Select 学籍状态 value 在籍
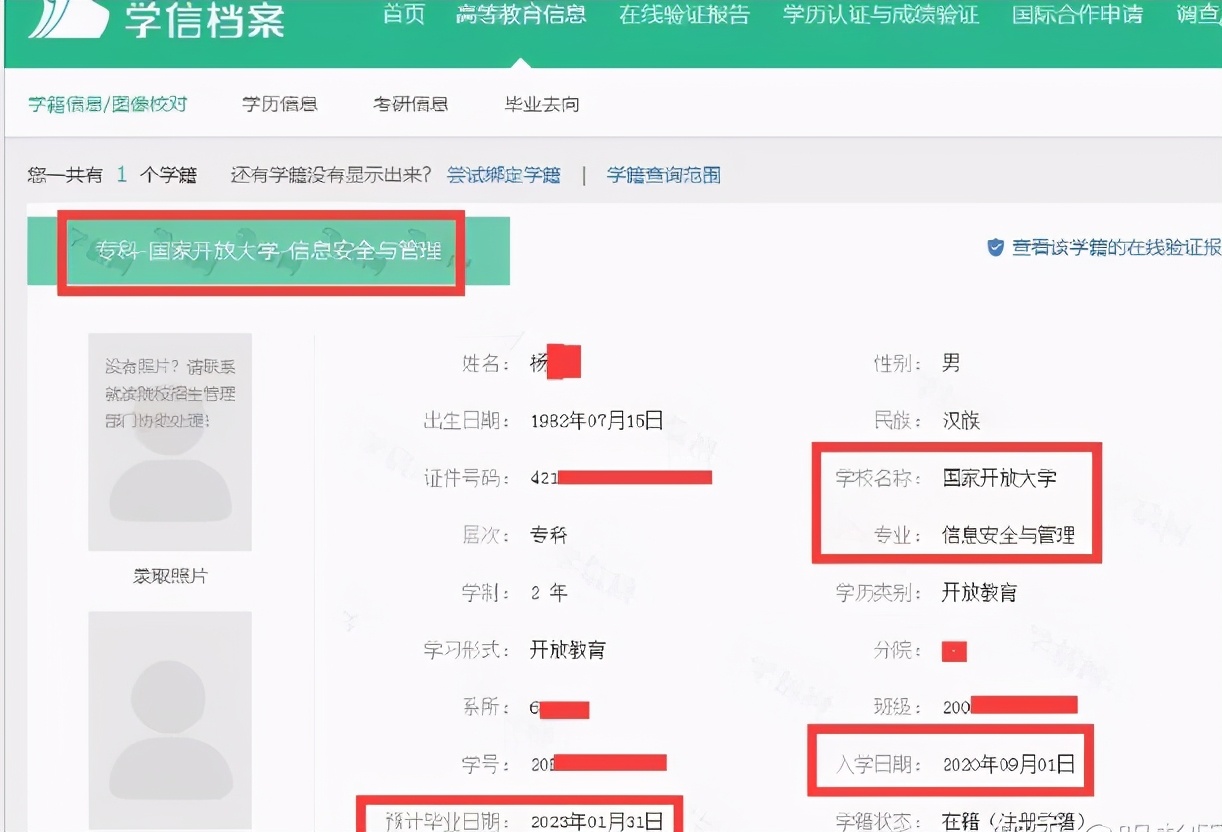The width and height of the screenshot is (1222, 832). tap(1013, 822)
